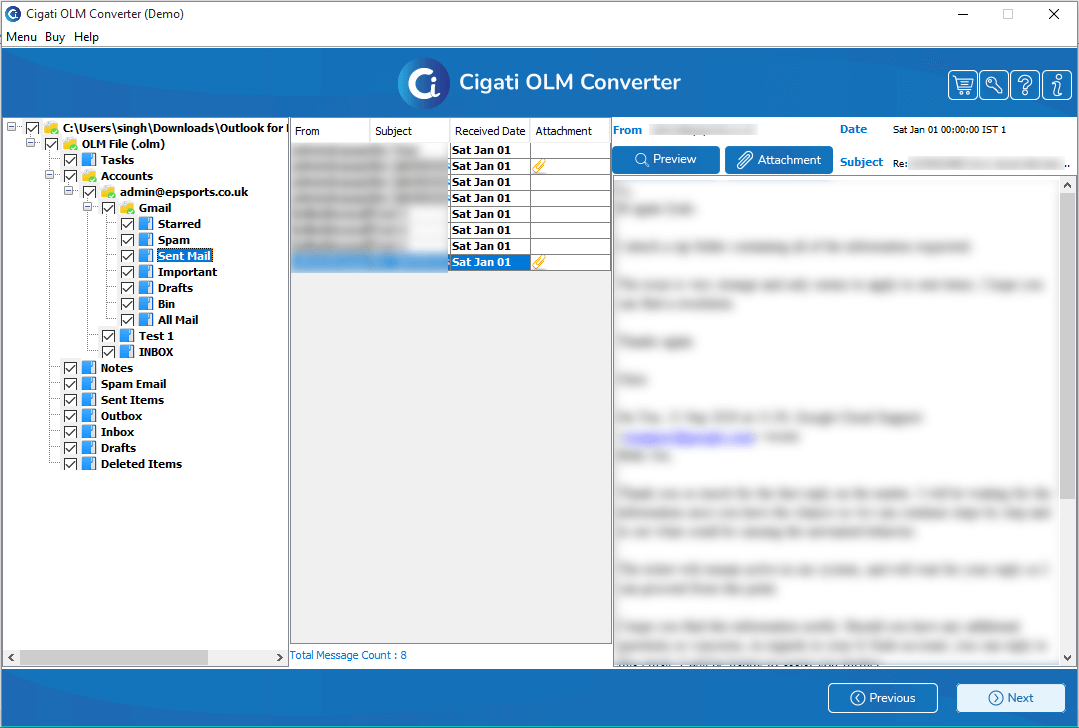Image resolution: width=1079 pixels, height=728 pixels.
Task: Click the paperclip in the selected message row
Action: click(x=539, y=262)
